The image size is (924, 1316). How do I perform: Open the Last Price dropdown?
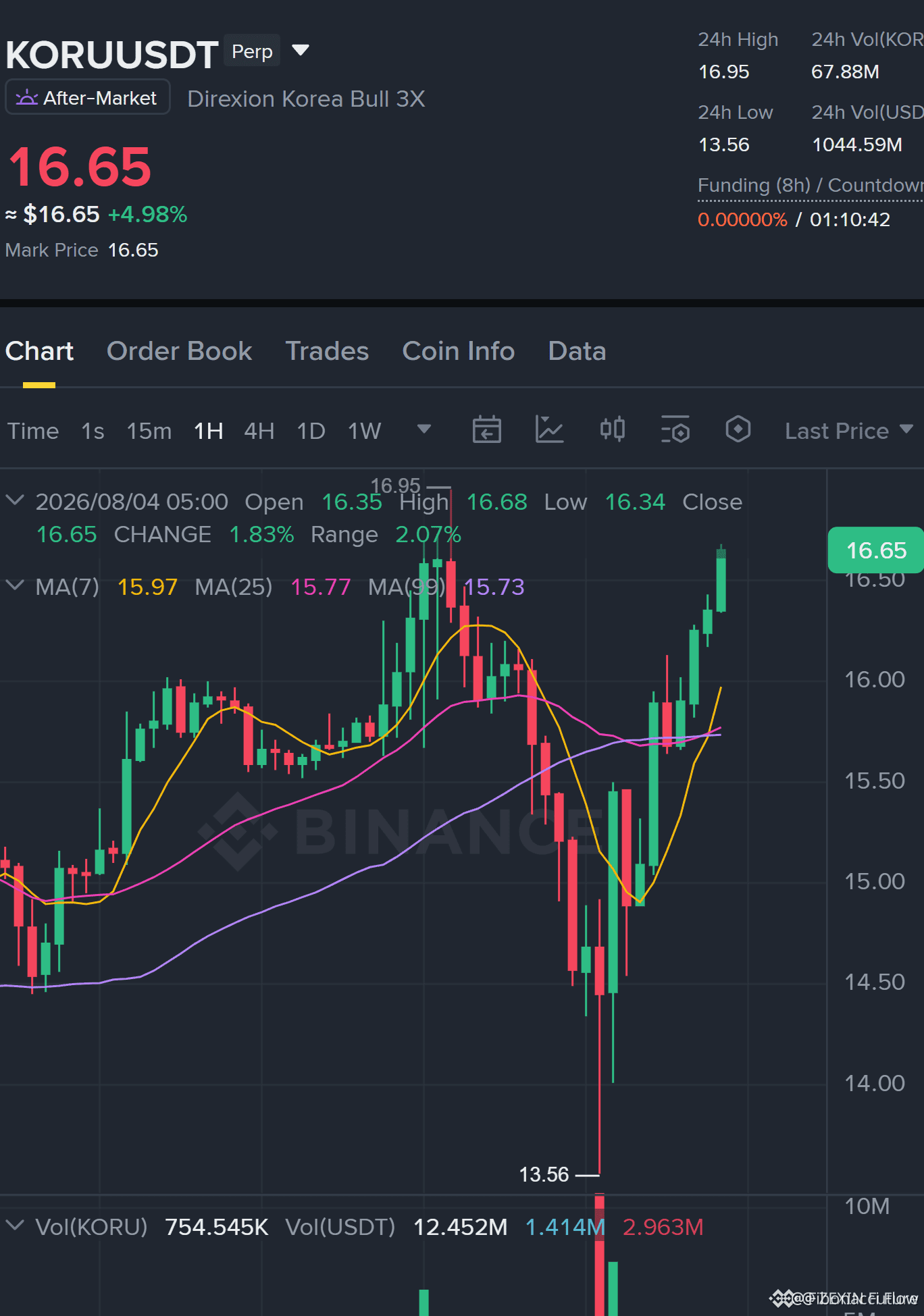(849, 431)
